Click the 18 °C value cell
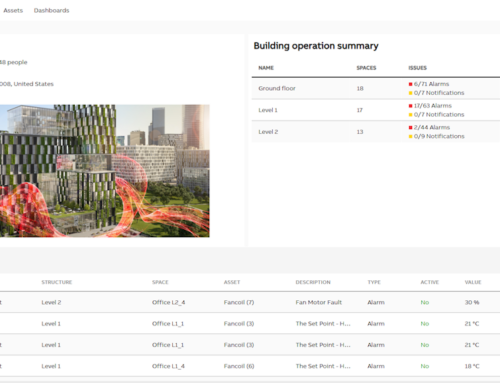This screenshot has height=383, width=500. click(x=472, y=366)
